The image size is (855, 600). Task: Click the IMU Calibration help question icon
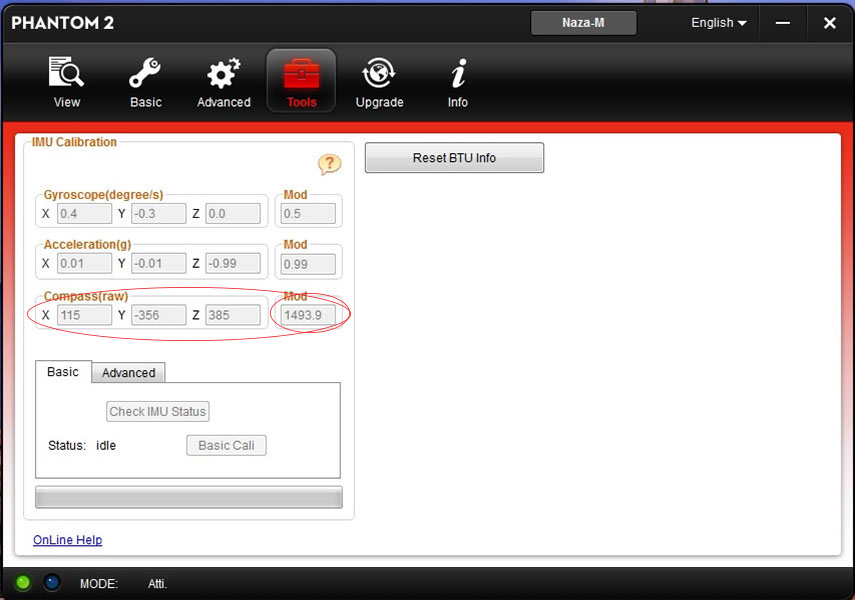[329, 164]
